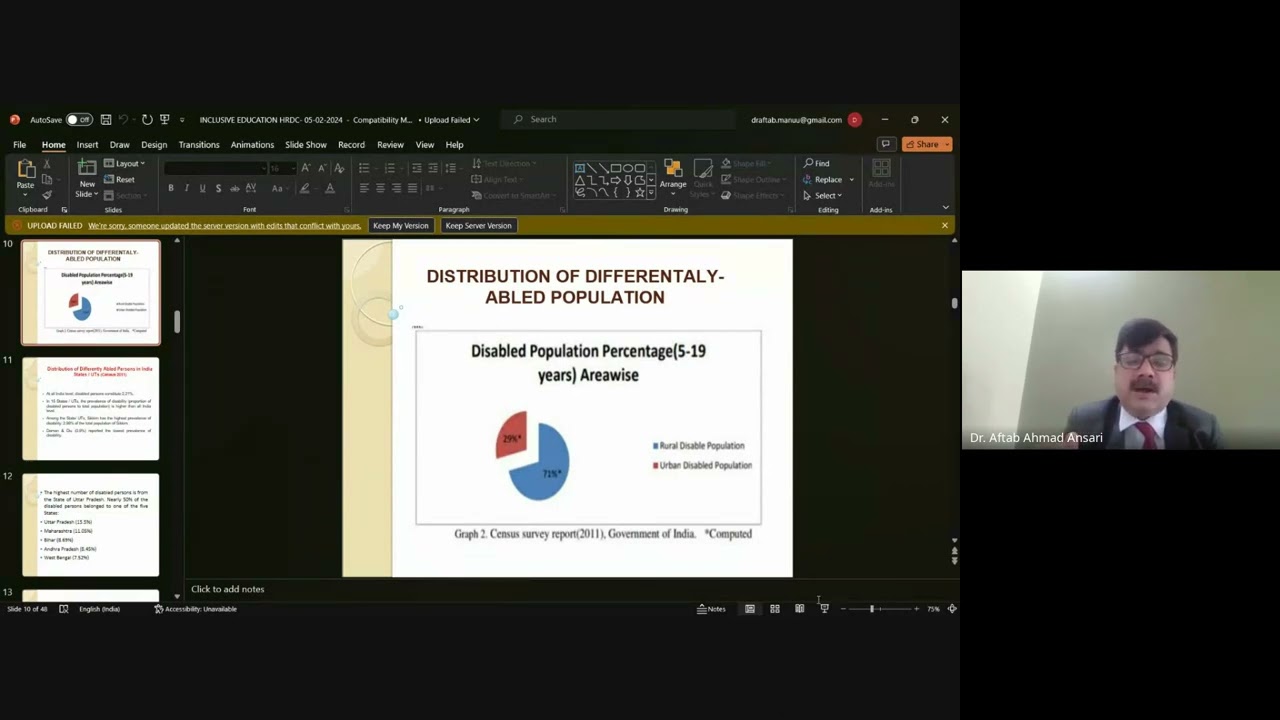The width and height of the screenshot is (1280, 720).
Task: Open the Select dropdown in Editing
Action: click(823, 195)
